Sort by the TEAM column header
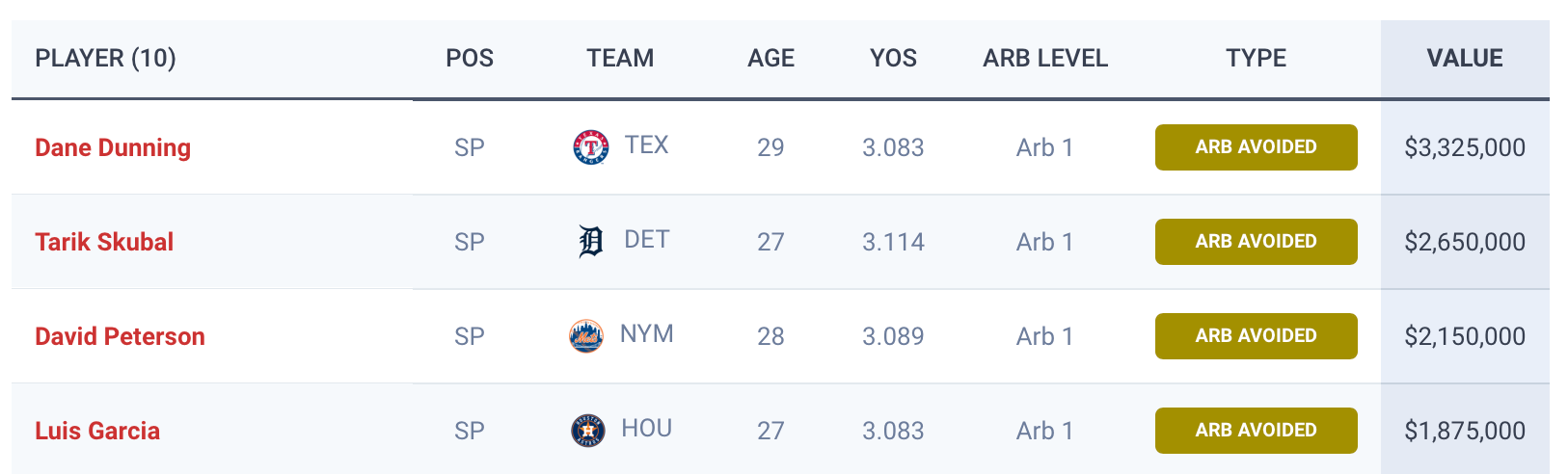The width and height of the screenshot is (1568, 474). [620, 59]
